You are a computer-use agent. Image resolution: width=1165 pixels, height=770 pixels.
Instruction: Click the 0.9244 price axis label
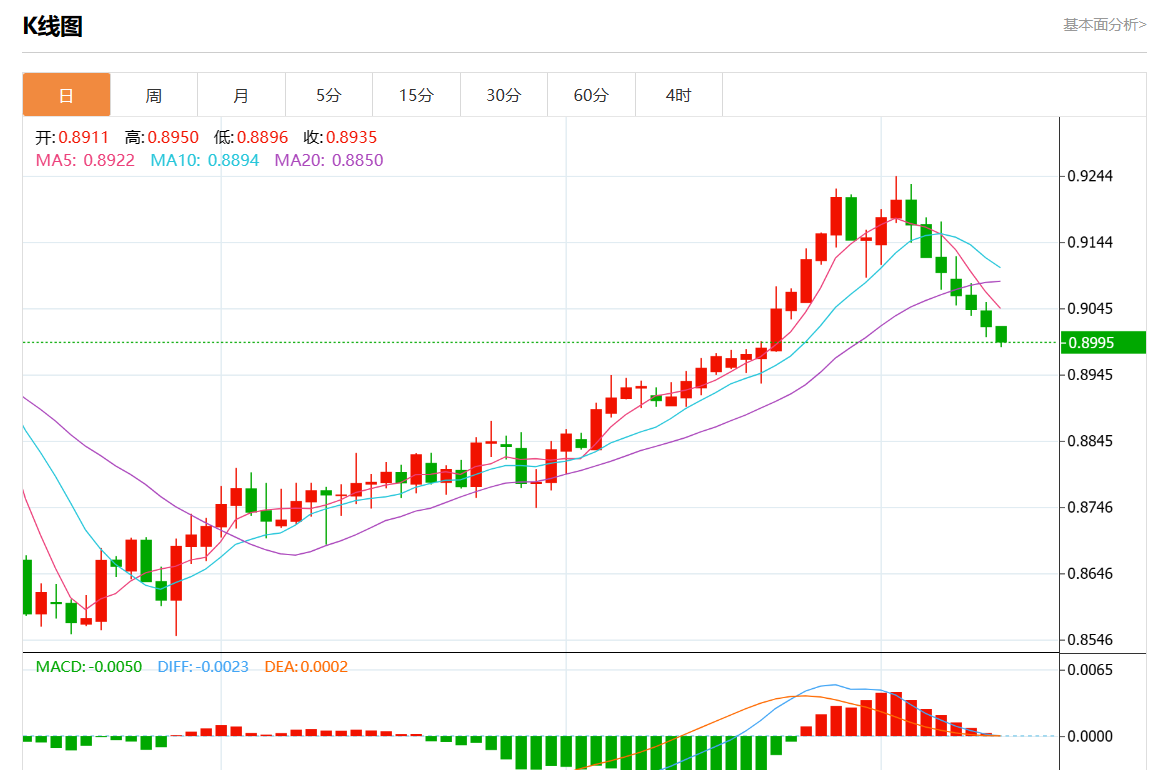coord(1091,176)
